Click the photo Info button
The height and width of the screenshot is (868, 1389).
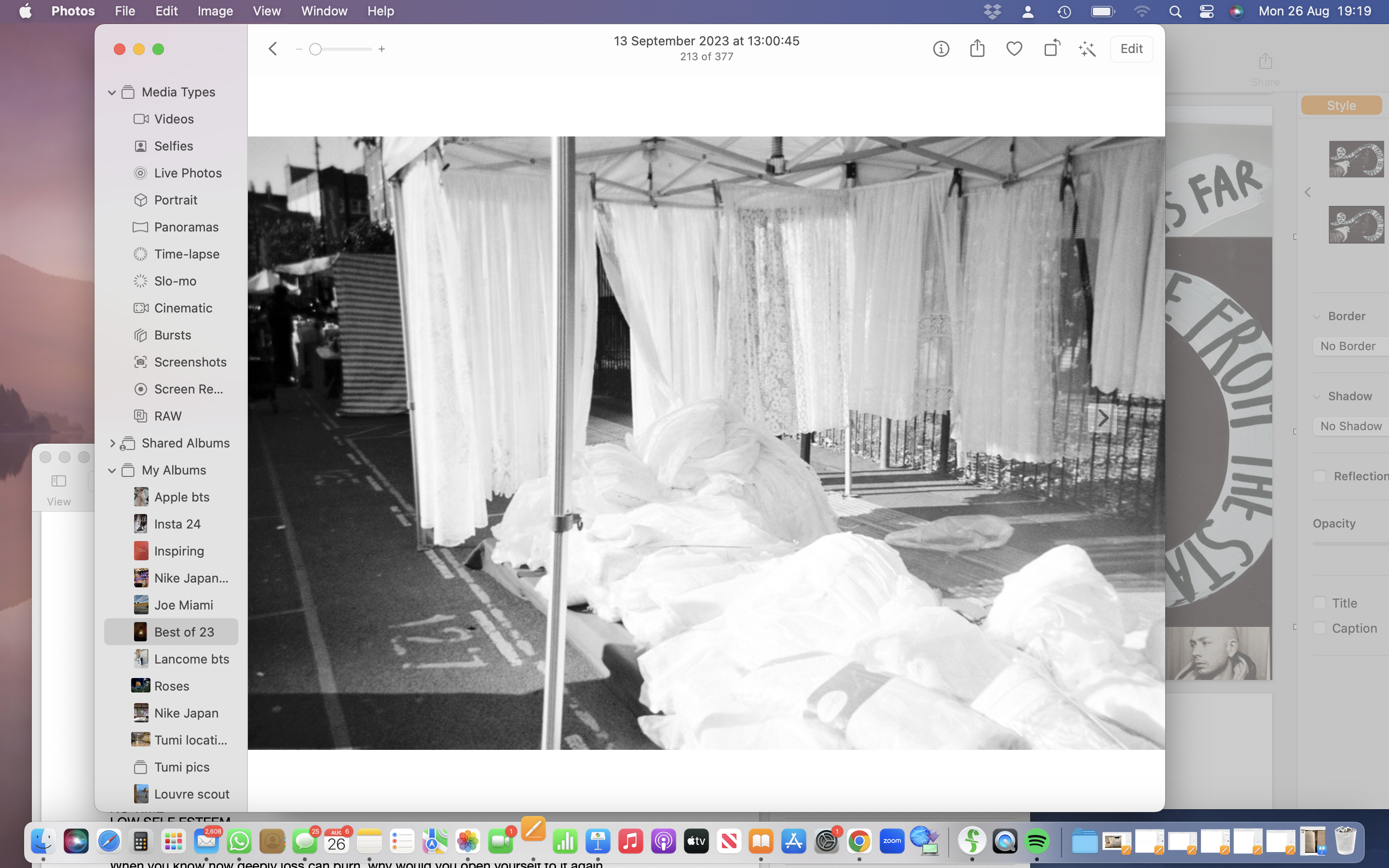tap(941, 49)
